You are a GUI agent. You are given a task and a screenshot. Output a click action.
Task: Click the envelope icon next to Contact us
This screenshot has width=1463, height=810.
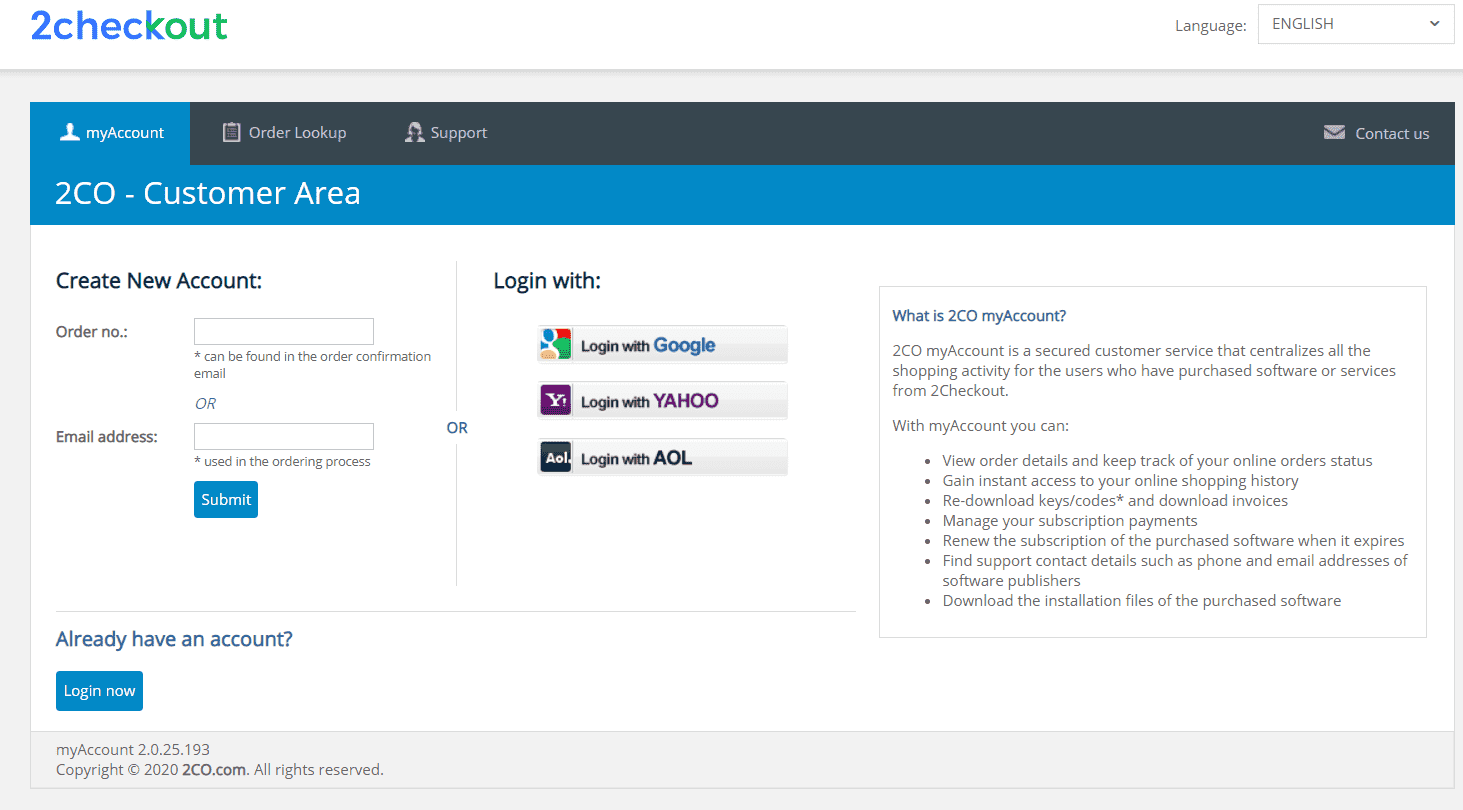click(1334, 131)
